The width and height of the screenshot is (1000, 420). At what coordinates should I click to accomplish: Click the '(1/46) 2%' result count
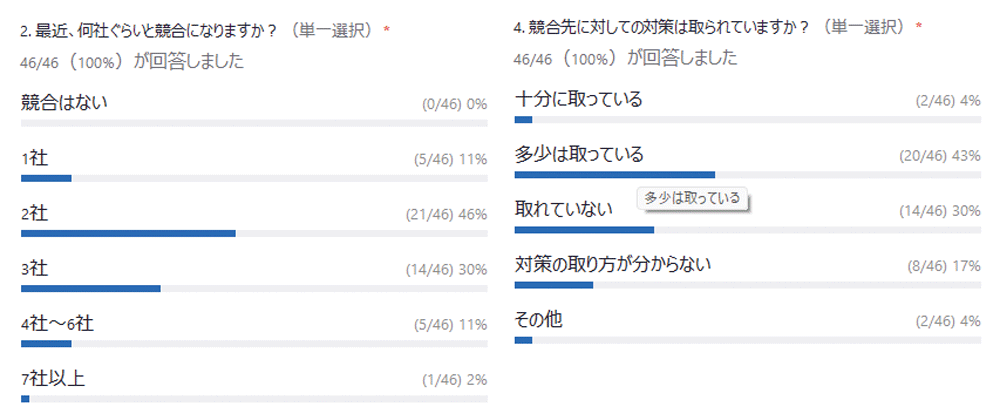(454, 381)
